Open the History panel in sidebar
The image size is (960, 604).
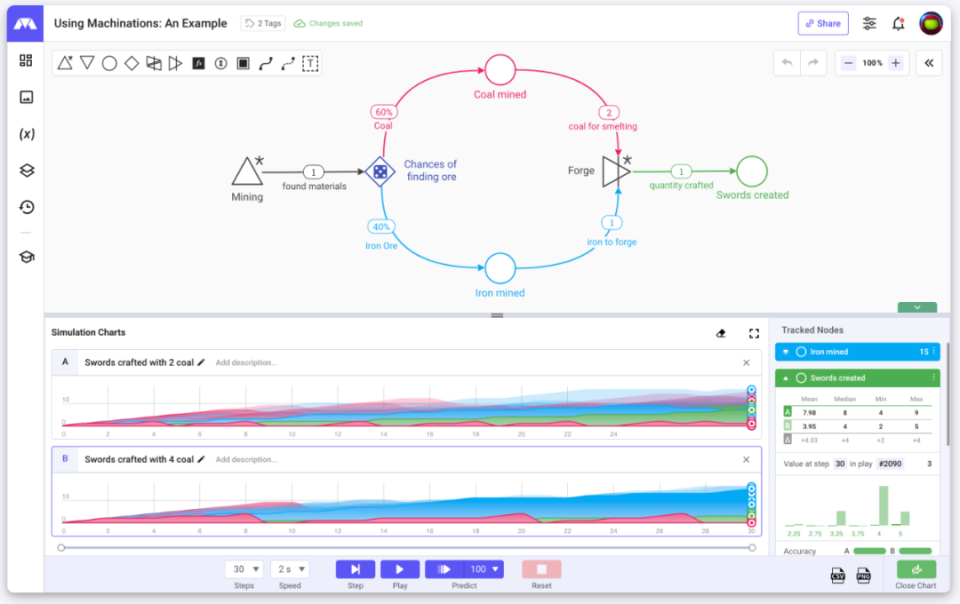tap(26, 207)
